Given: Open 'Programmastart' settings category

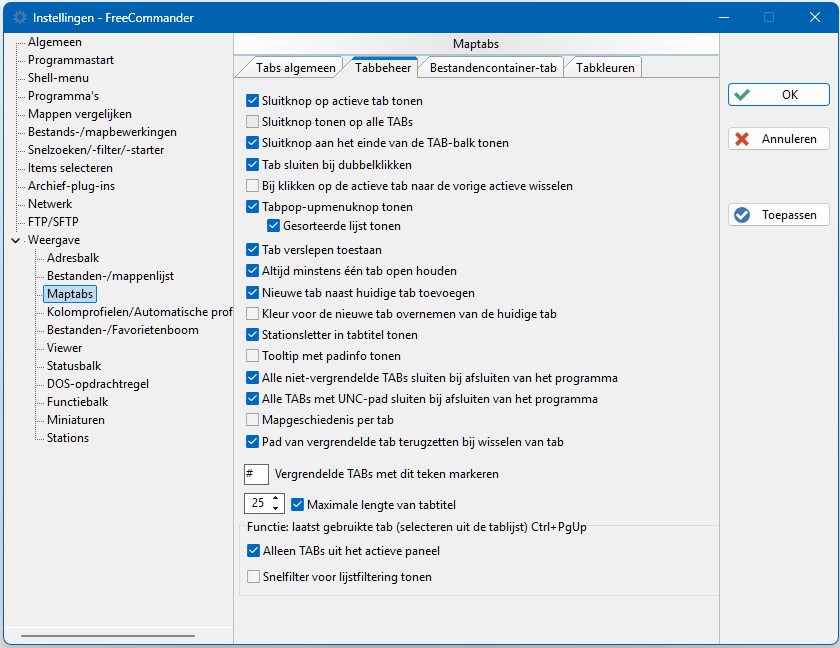Looking at the screenshot, I should [71, 60].
